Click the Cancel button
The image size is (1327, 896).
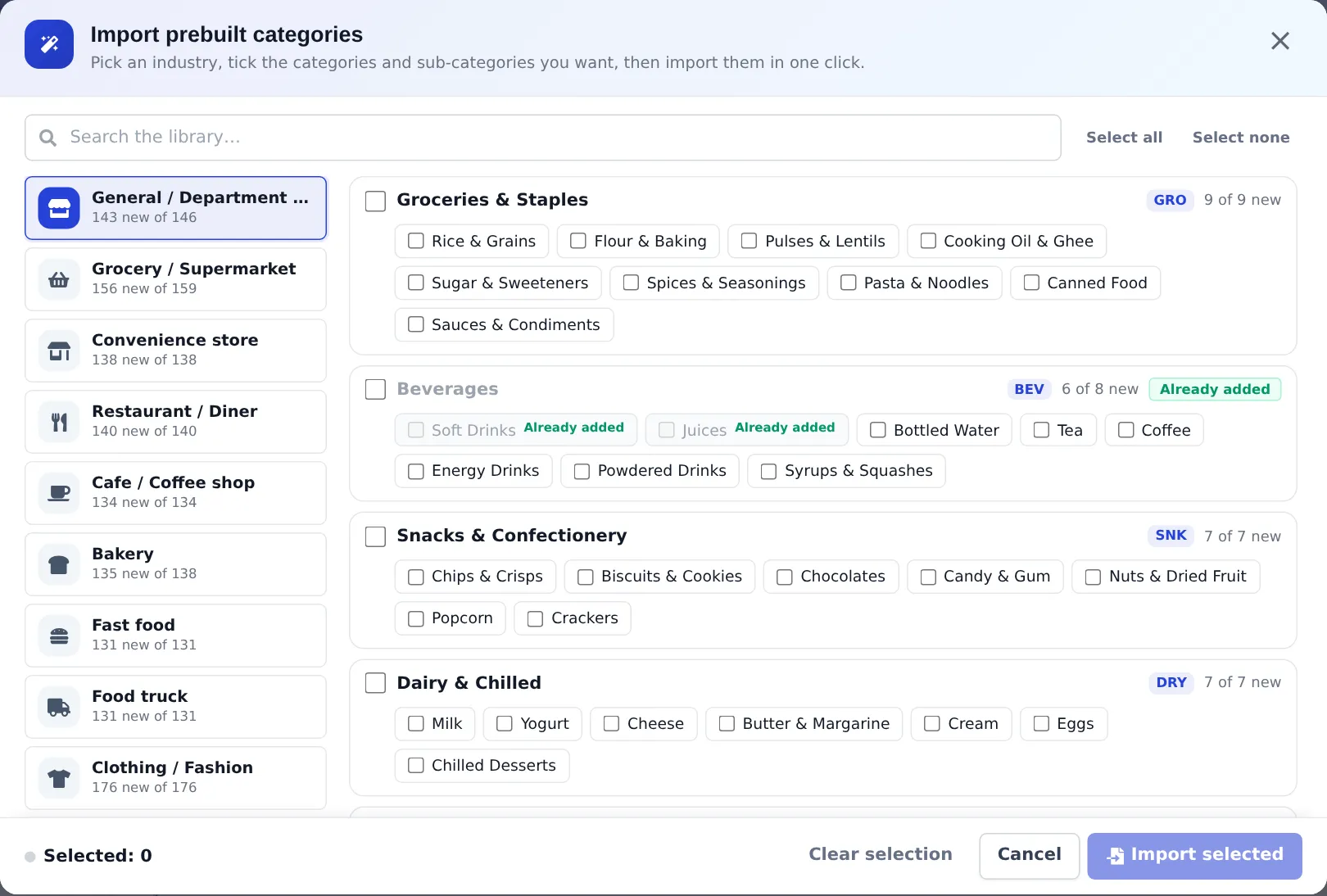(x=1029, y=856)
